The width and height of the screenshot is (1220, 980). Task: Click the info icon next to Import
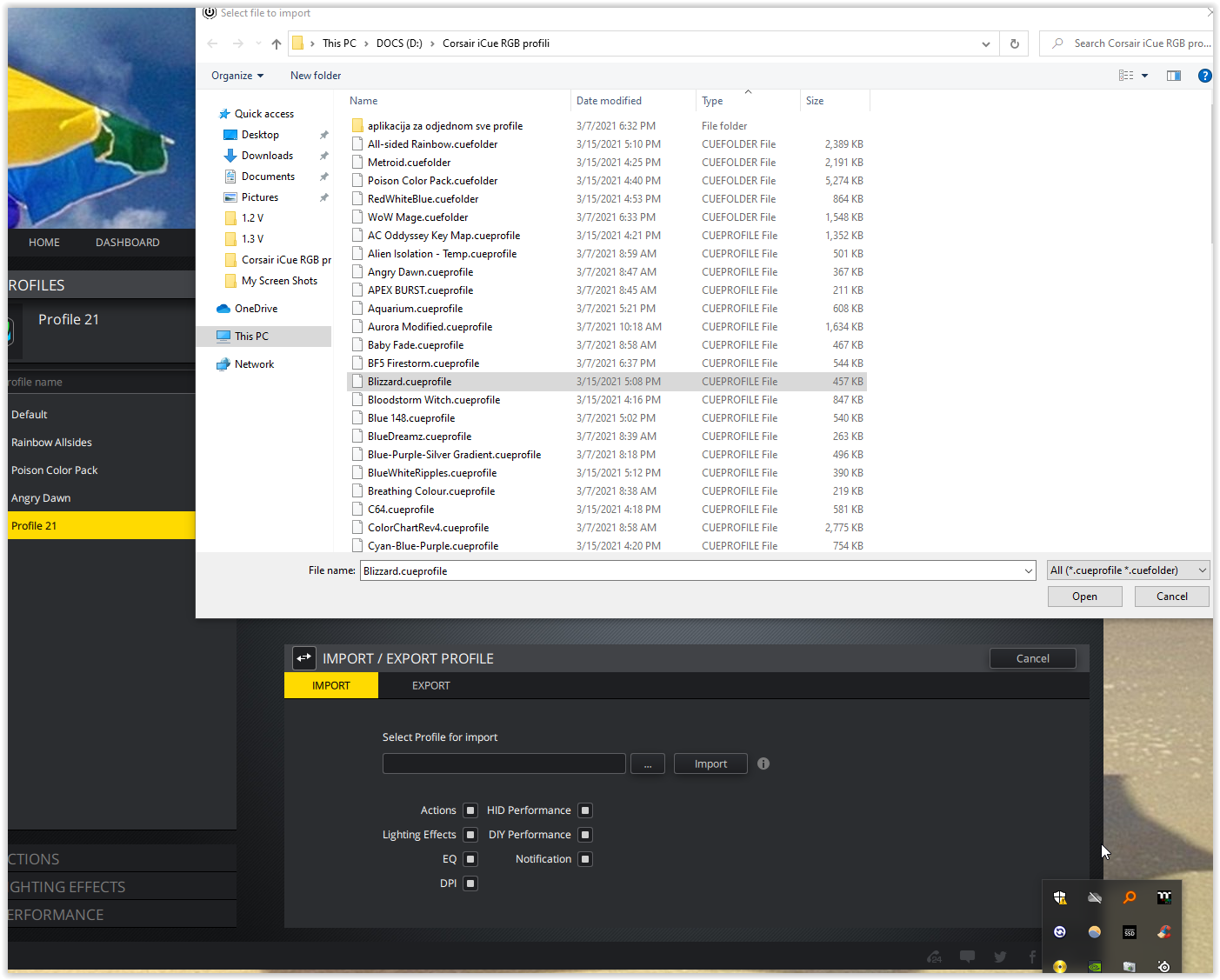click(763, 763)
